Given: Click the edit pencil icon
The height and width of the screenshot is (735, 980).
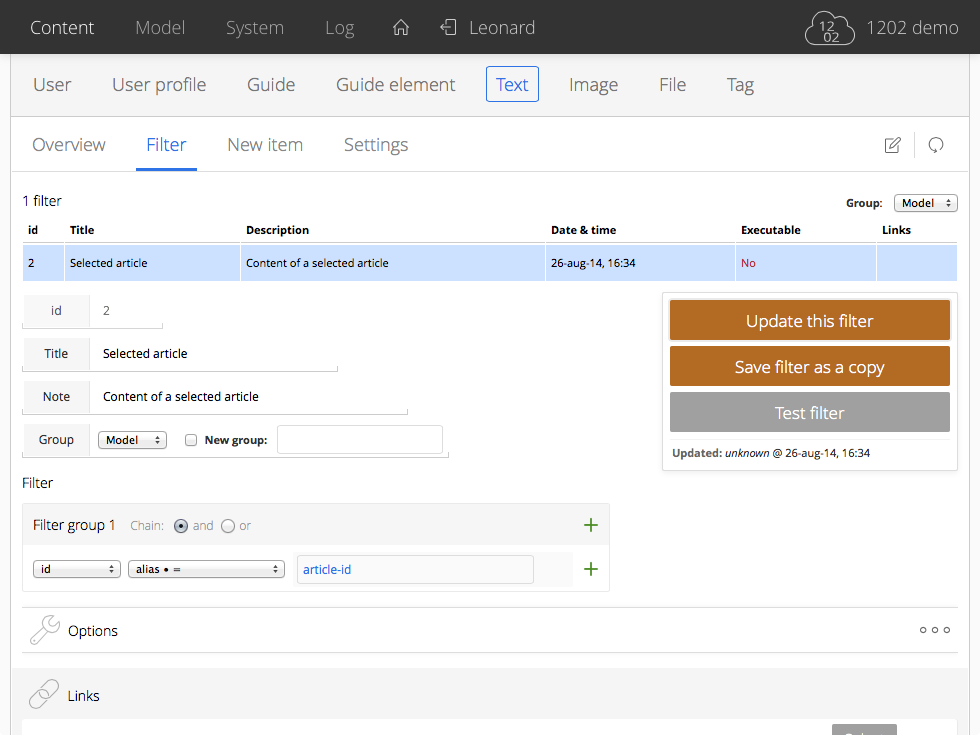Looking at the screenshot, I should (893, 145).
